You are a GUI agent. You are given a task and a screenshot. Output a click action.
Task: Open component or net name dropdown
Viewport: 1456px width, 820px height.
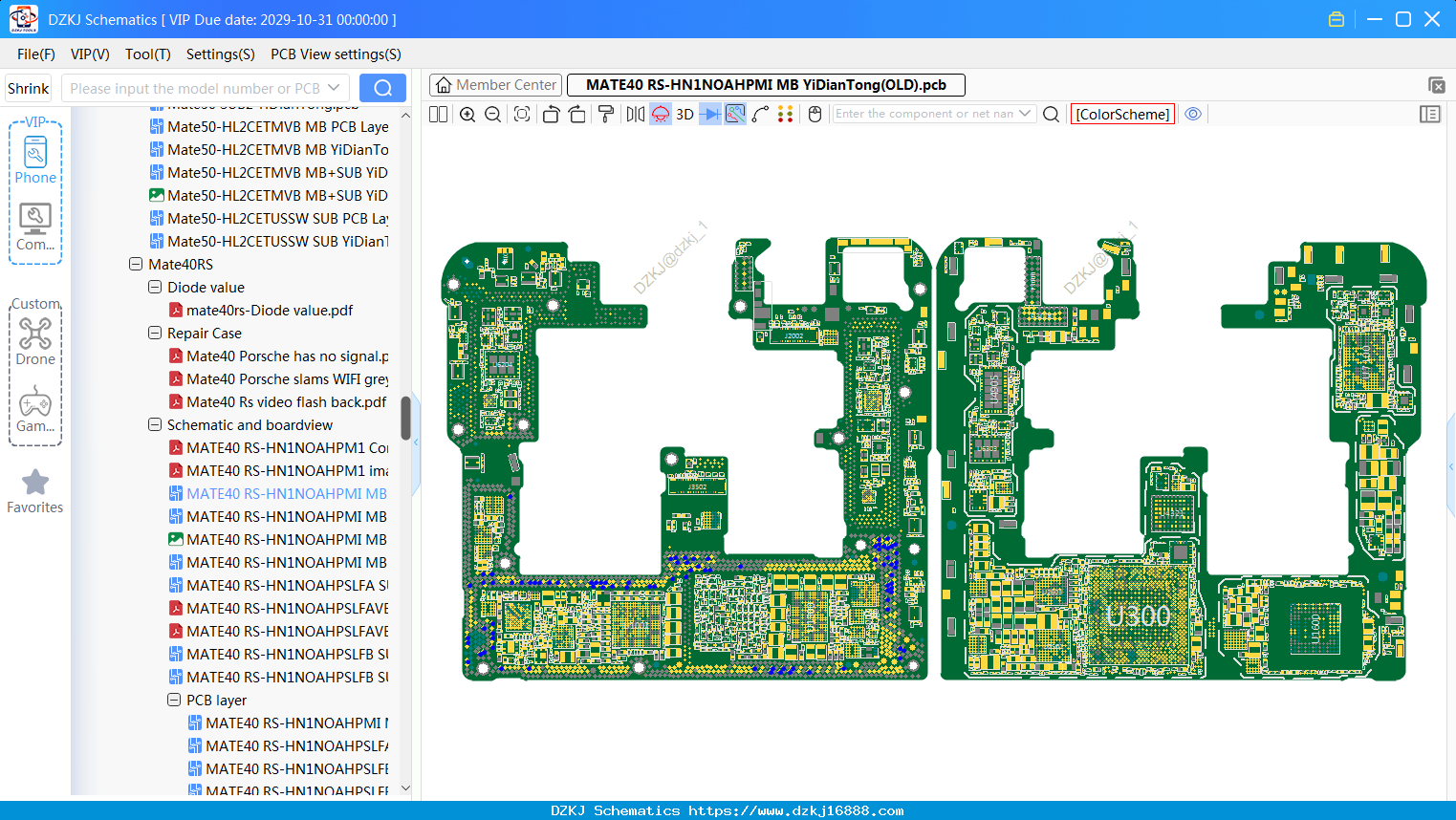(x=1026, y=114)
